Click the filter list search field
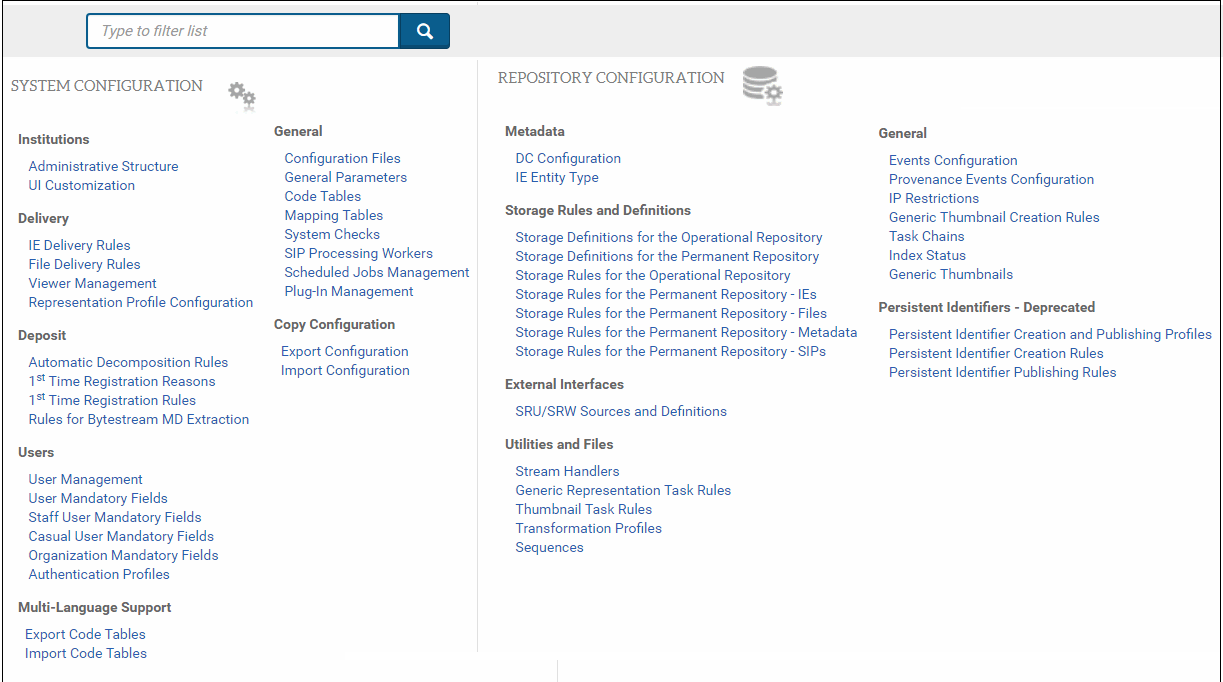 point(243,31)
